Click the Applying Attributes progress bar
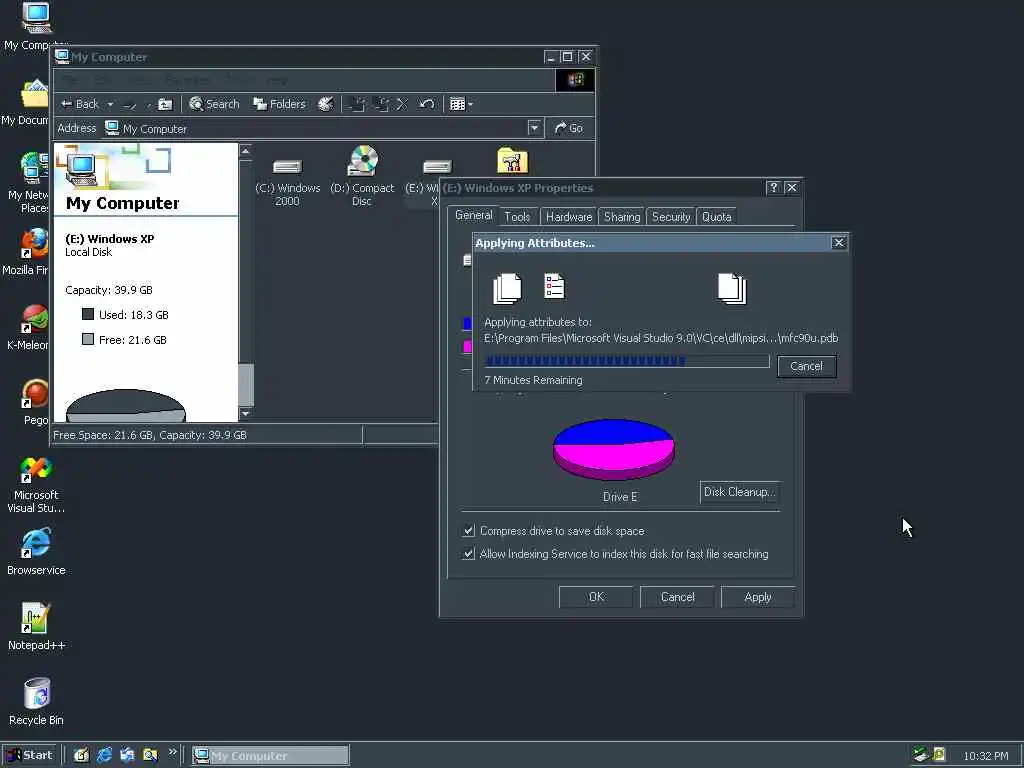Screen dimensions: 1024x768 [627, 361]
